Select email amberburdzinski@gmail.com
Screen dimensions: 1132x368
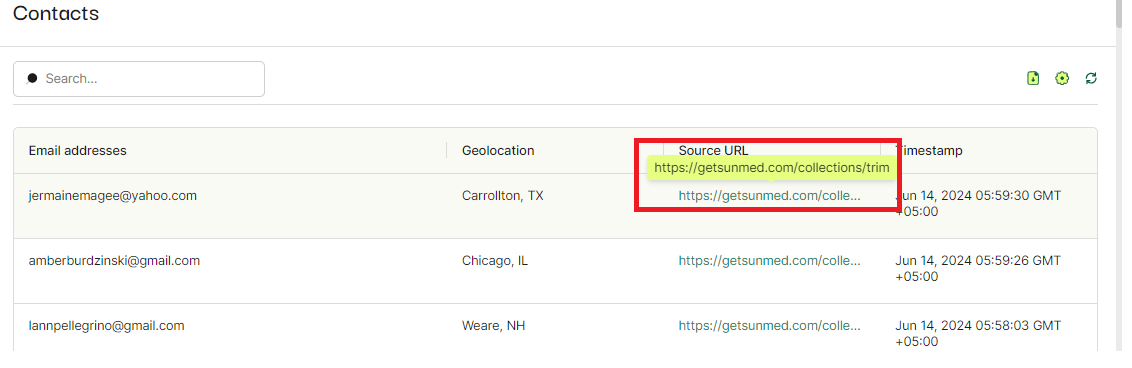pos(114,260)
